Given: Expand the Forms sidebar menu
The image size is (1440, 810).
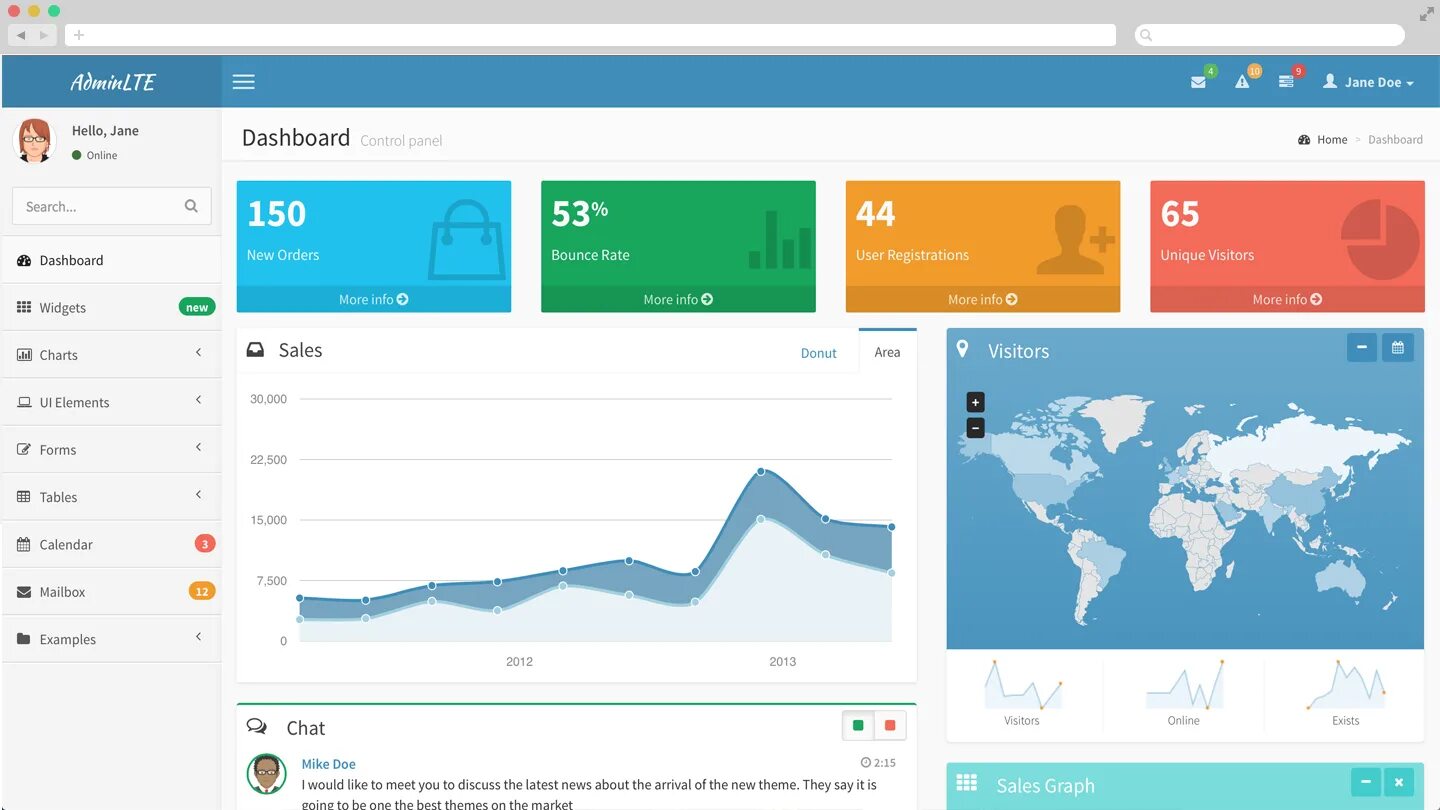Looking at the screenshot, I should click(111, 449).
